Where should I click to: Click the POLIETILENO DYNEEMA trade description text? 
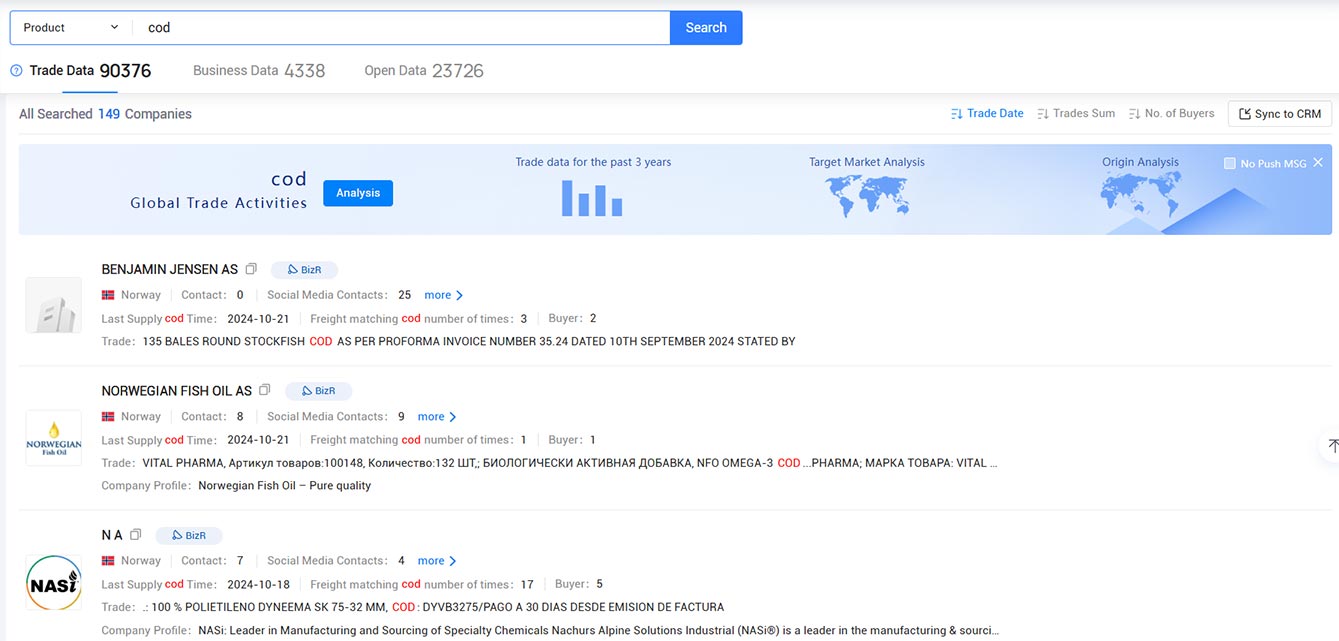pos(433,607)
